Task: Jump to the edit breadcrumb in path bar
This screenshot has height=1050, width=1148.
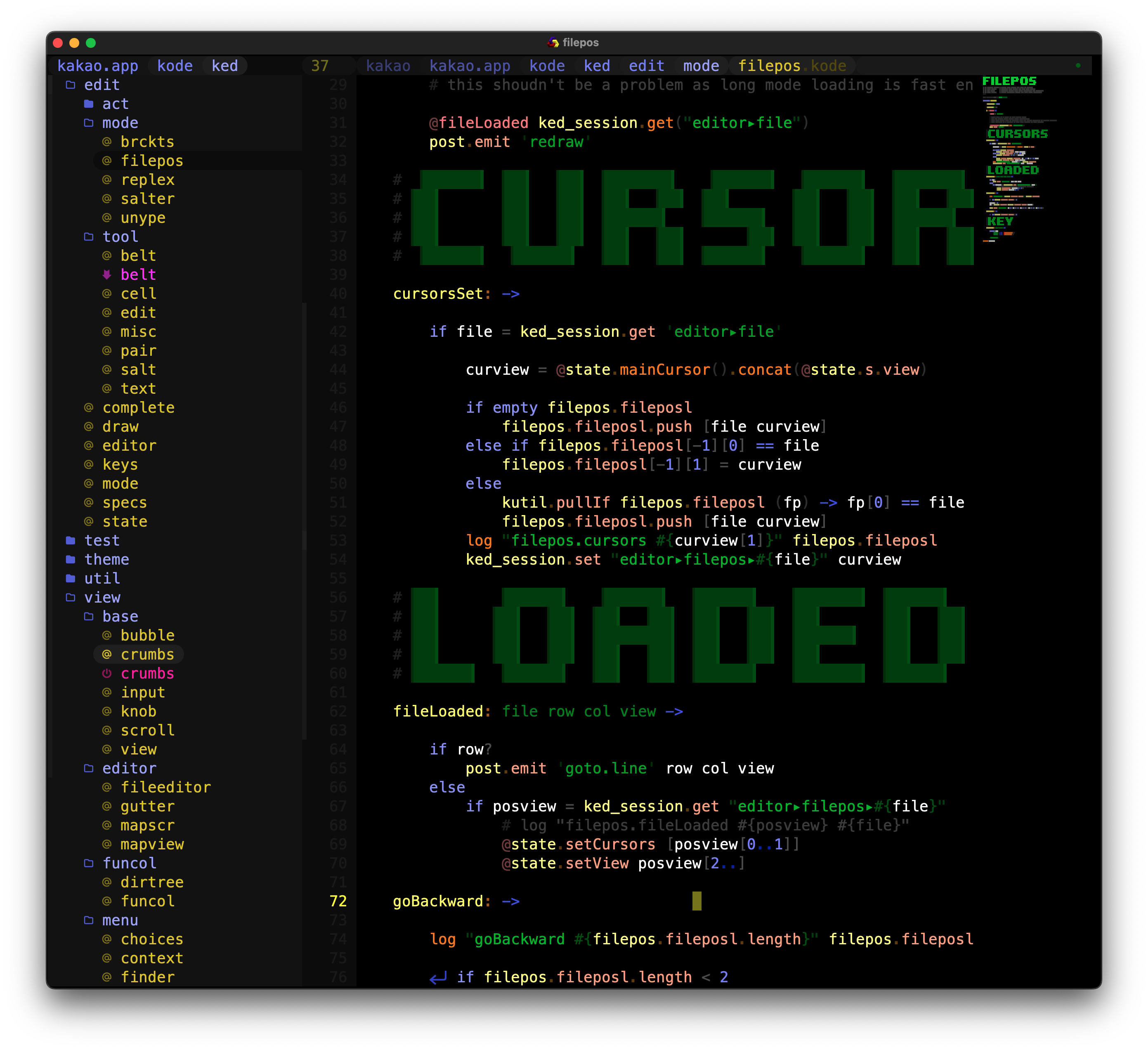Action: [x=646, y=66]
